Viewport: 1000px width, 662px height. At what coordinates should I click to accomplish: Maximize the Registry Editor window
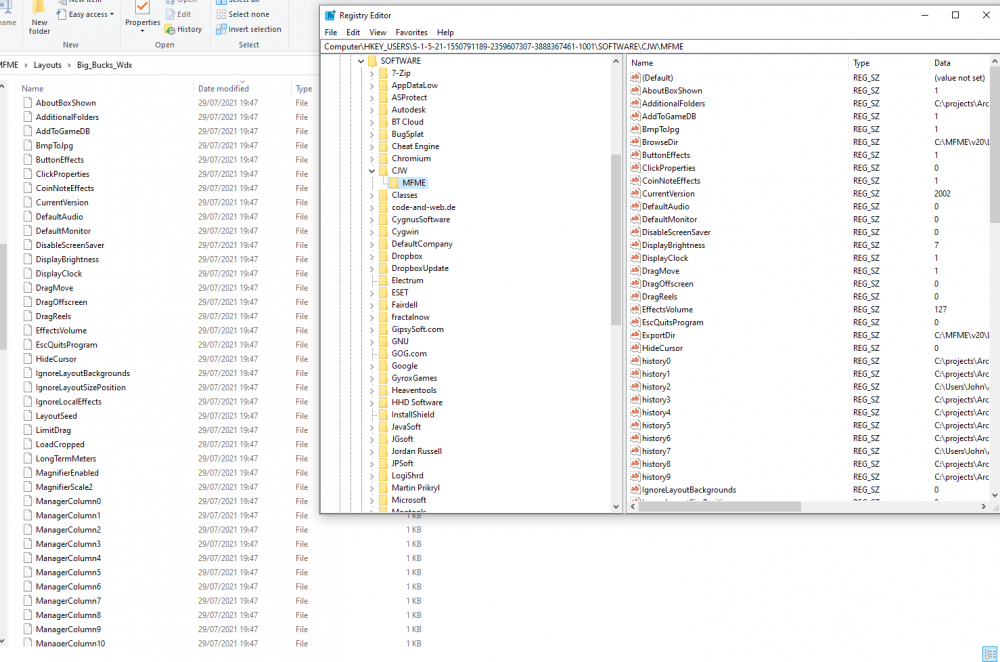click(x=955, y=15)
